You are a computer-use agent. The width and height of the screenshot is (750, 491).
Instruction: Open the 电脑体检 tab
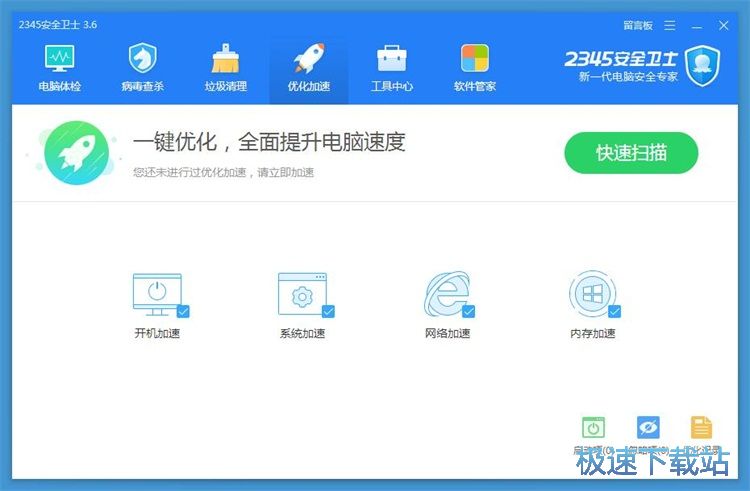tap(59, 68)
